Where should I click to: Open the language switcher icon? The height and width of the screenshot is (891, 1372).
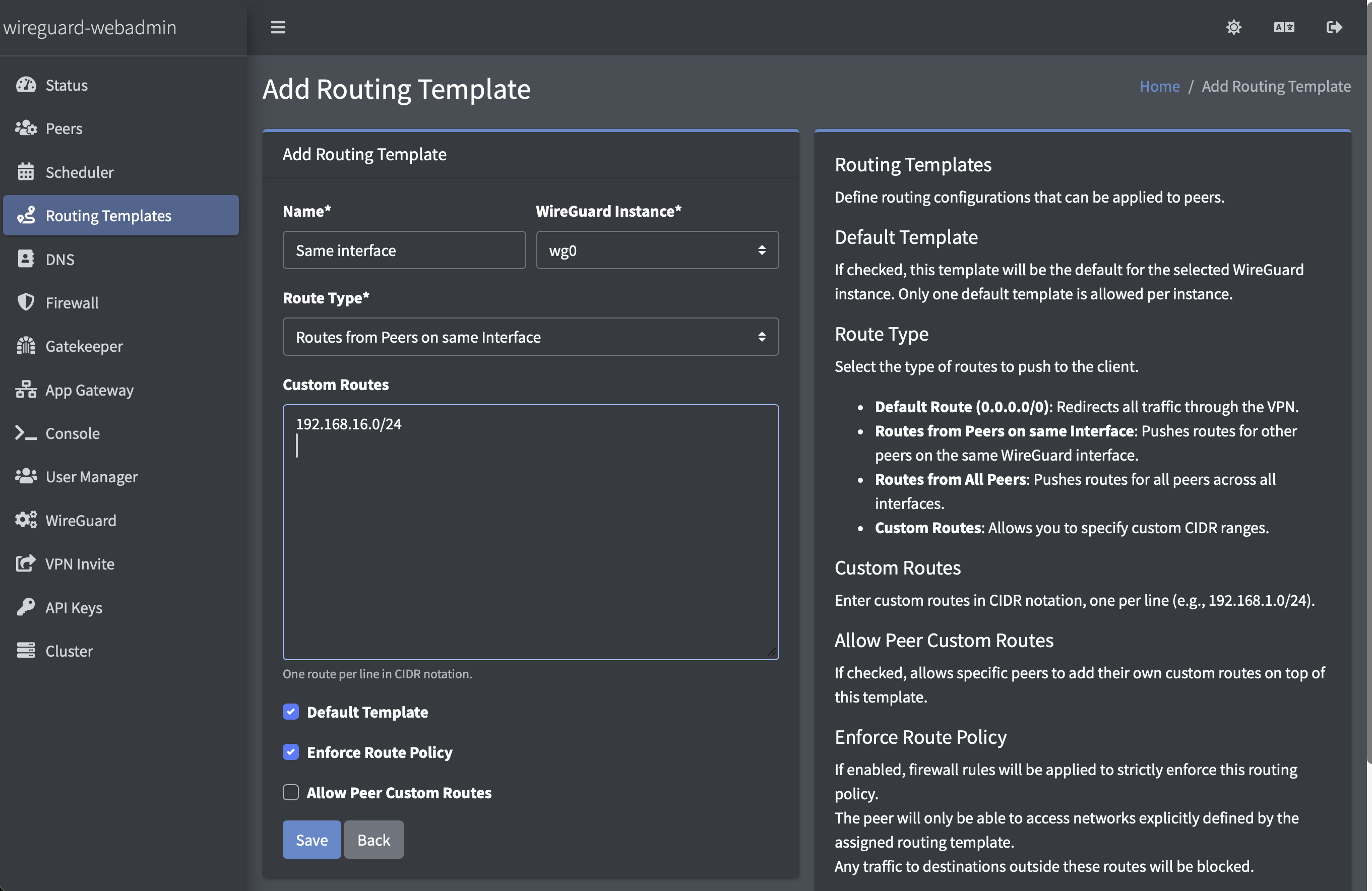(x=1284, y=27)
